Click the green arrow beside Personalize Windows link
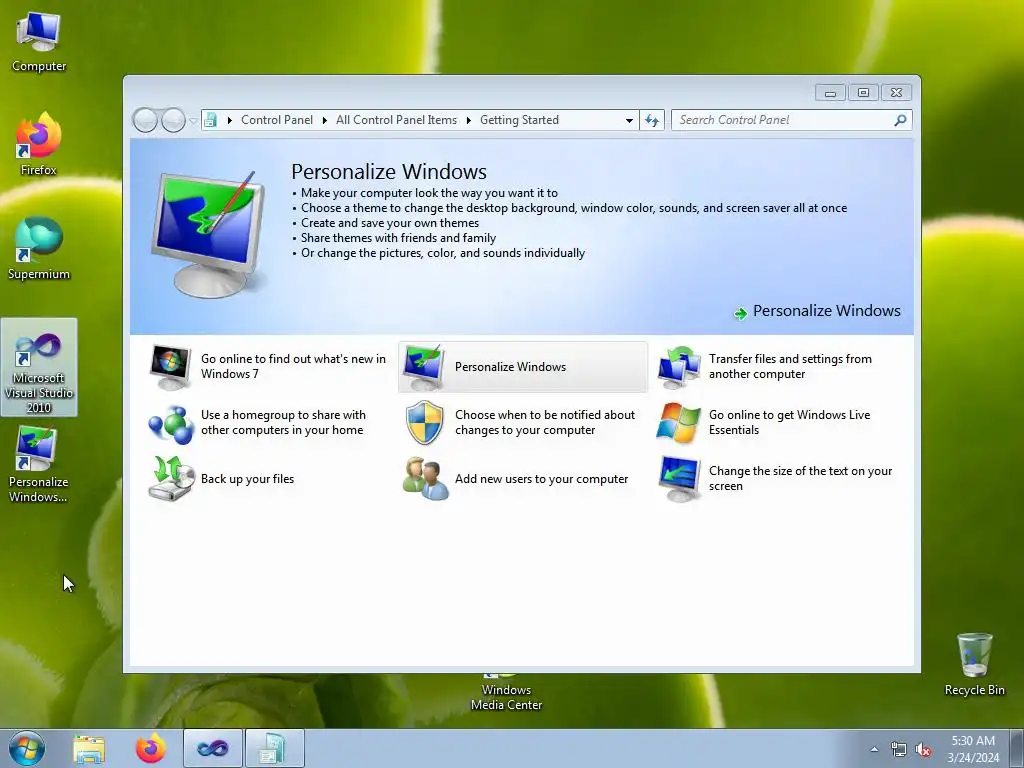1024x768 pixels. pos(740,313)
